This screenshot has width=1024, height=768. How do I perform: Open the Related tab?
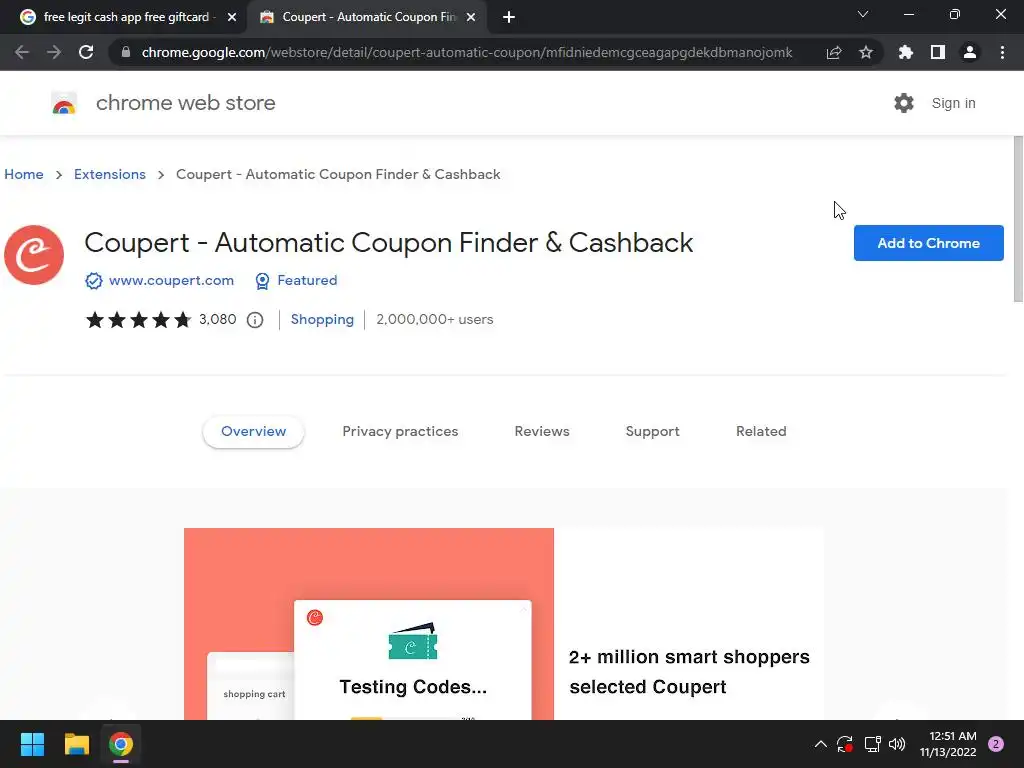pyautogui.click(x=761, y=431)
